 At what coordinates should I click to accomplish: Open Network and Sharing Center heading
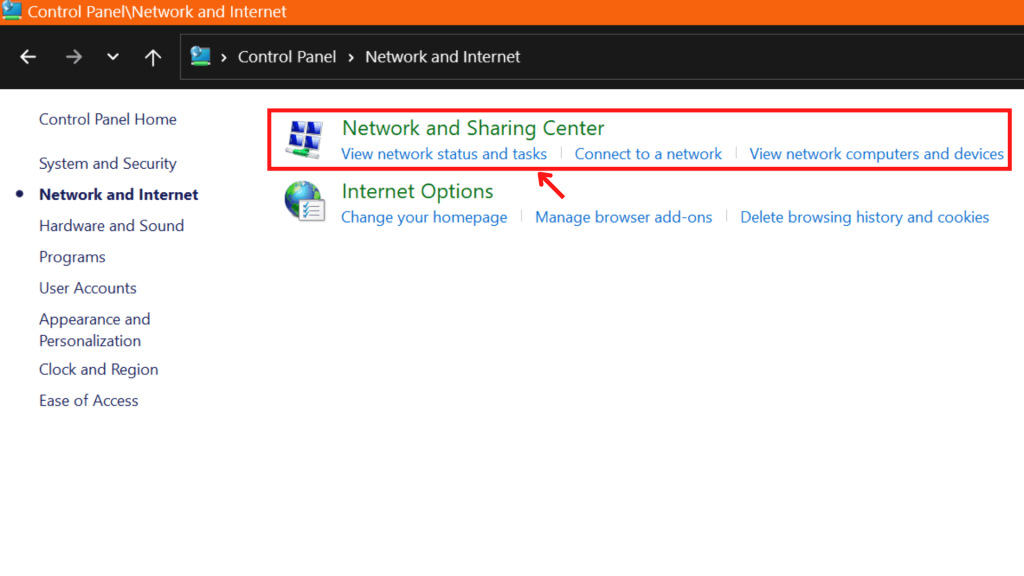point(473,128)
